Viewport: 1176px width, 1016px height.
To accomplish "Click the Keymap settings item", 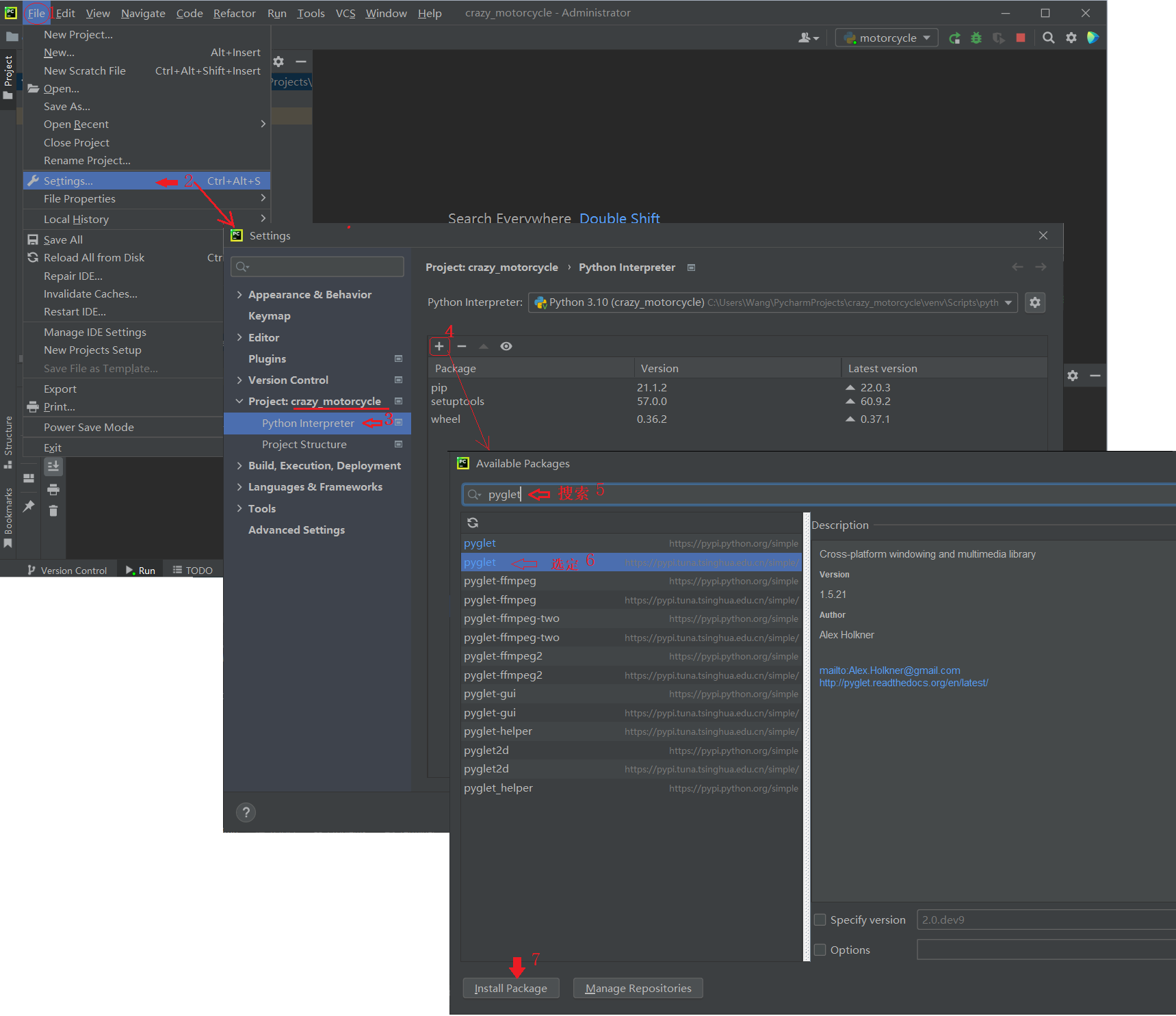I will 270,315.
